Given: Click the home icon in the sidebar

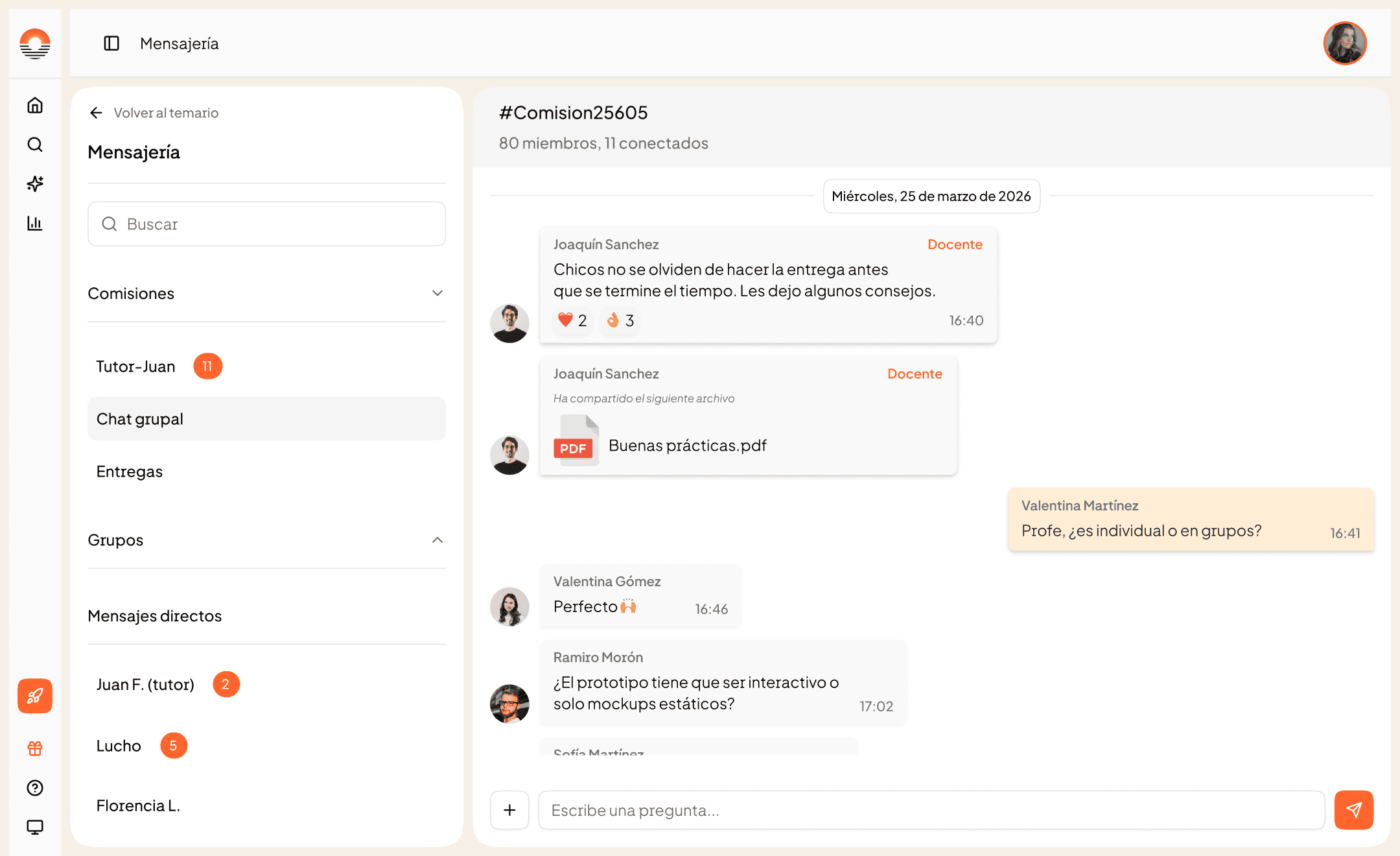Looking at the screenshot, I should tap(35, 105).
